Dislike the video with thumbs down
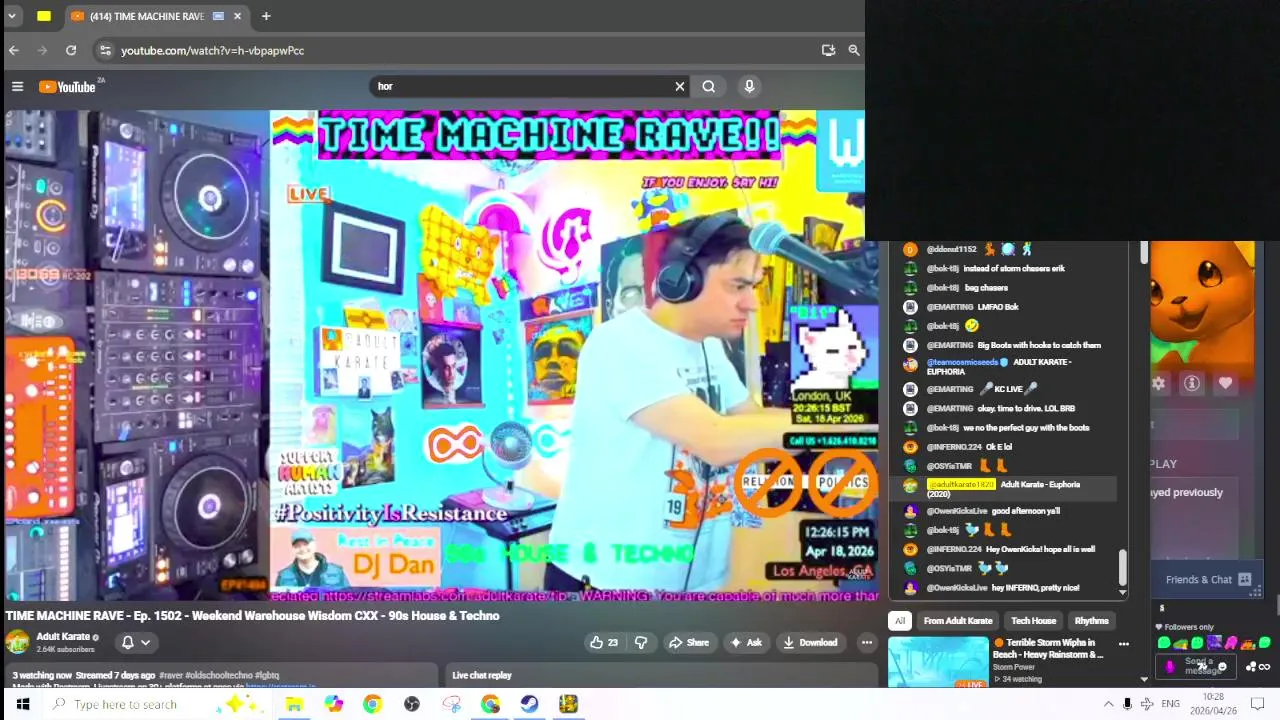This screenshot has width=1280, height=720. (x=641, y=642)
